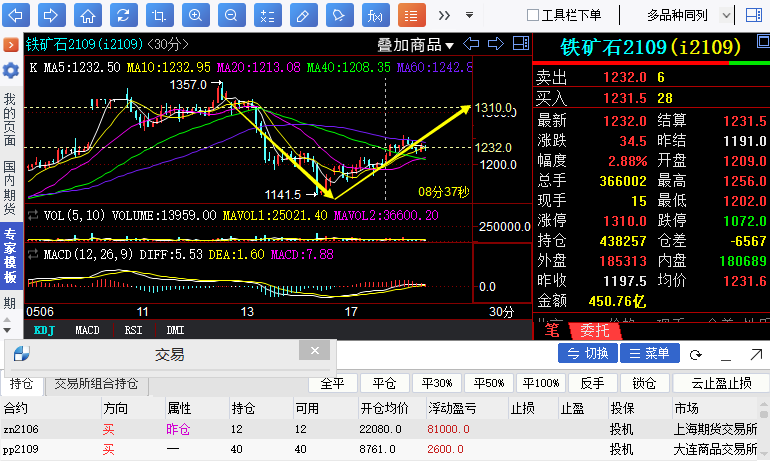Click the 平50% button

(489, 383)
